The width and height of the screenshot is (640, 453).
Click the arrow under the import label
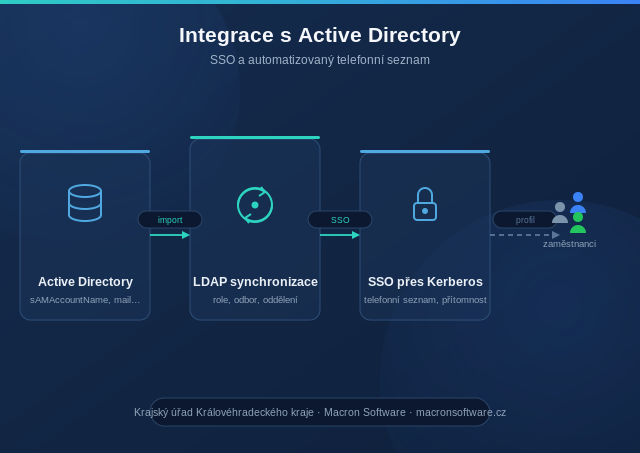click(170, 235)
